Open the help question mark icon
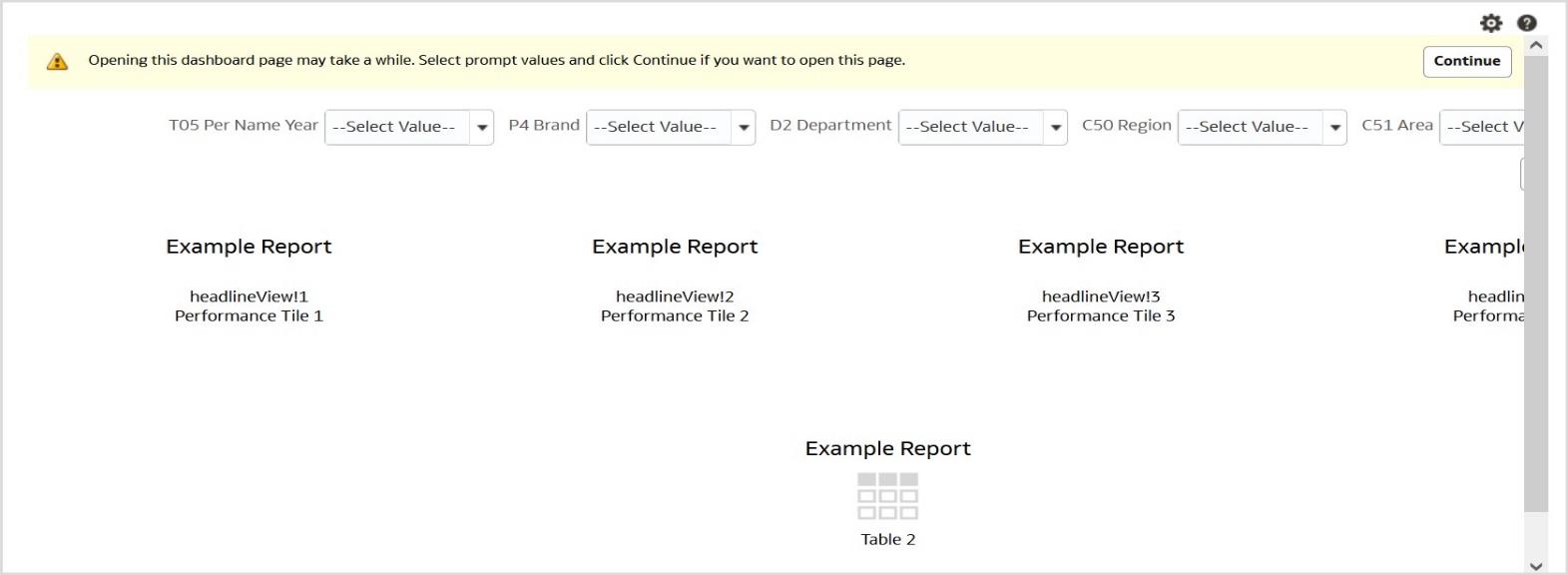This screenshot has width=1568, height=575. (1526, 23)
